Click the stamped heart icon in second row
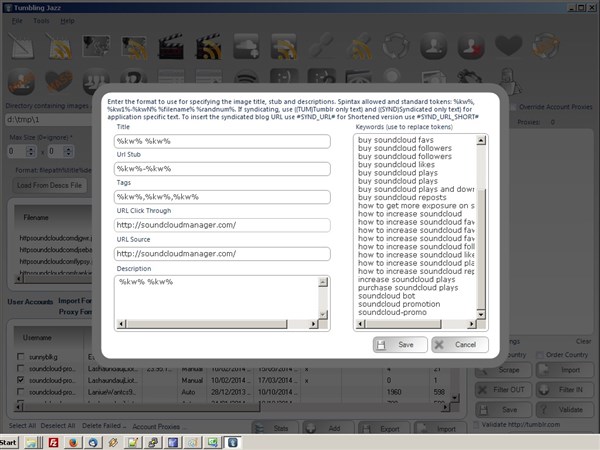Screen dimensions: 600x450 click(59, 82)
